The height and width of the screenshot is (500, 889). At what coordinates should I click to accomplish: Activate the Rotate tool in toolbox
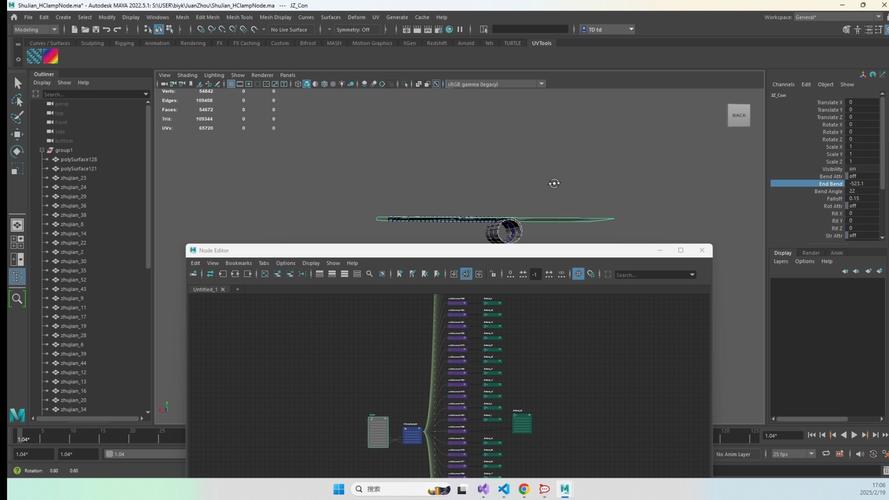click(x=17, y=151)
